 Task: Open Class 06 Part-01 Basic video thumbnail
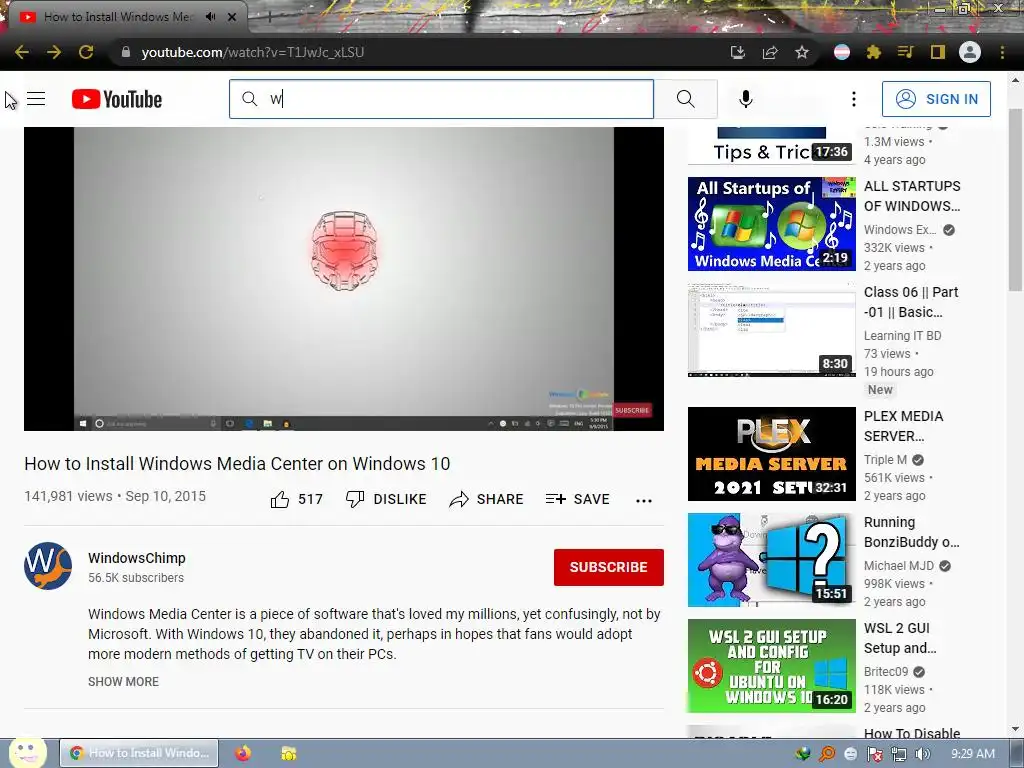(x=771, y=330)
